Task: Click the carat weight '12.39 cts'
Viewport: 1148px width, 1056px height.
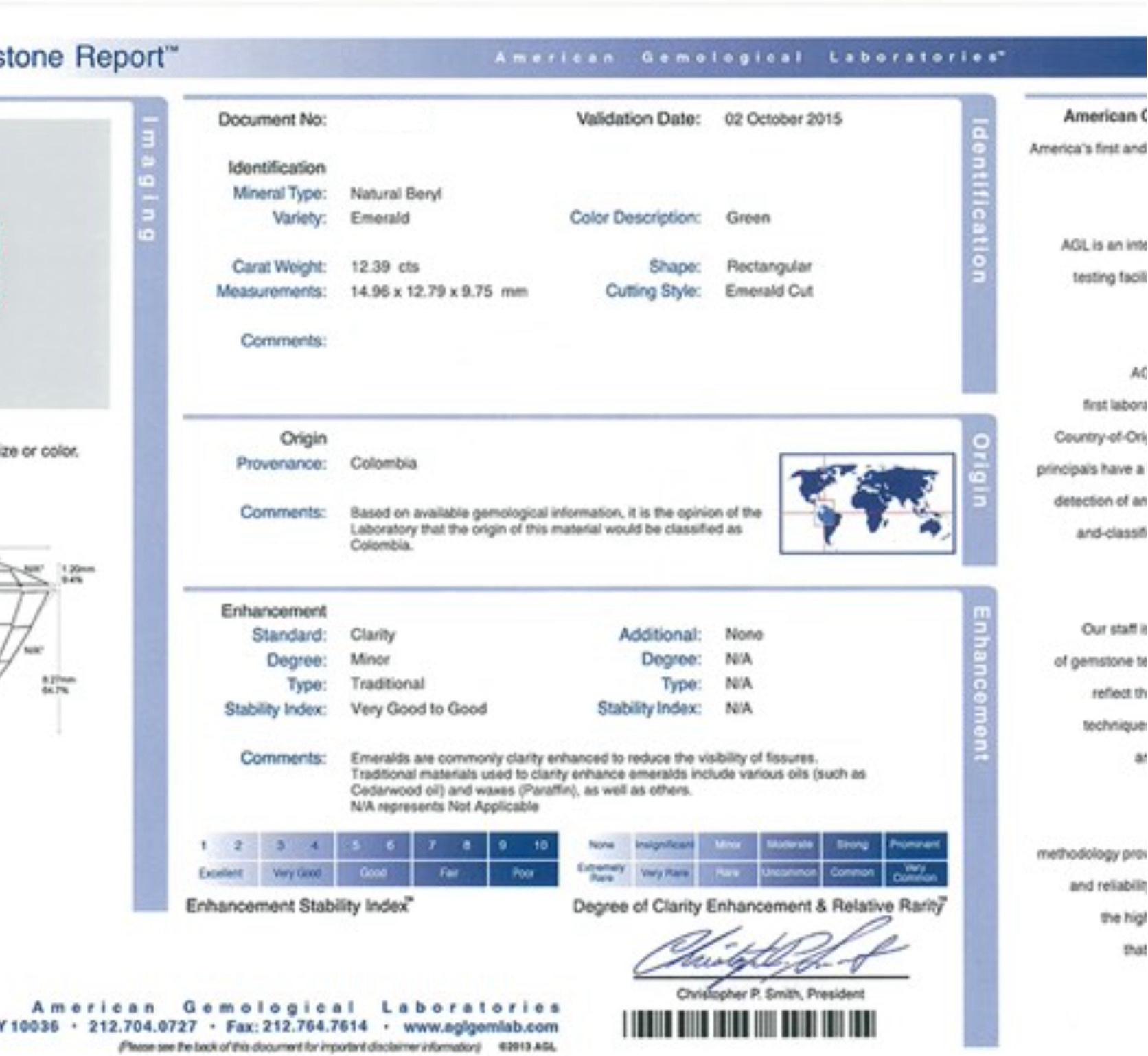Action: pyautogui.click(x=384, y=266)
